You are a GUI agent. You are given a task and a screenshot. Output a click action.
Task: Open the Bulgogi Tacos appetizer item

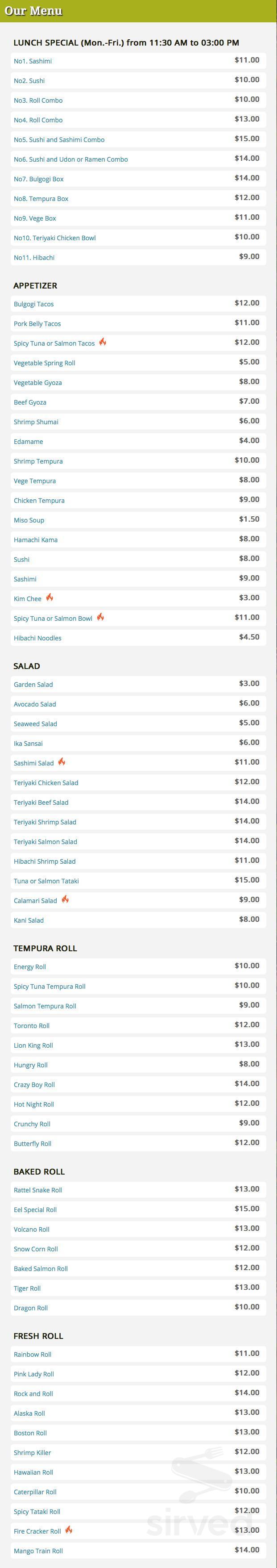[x=138, y=304]
